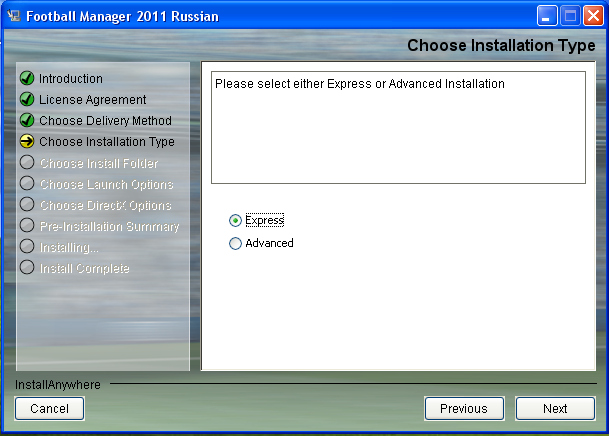609x436 pixels.
Task: Go back with the Previous button
Action: coord(464,408)
